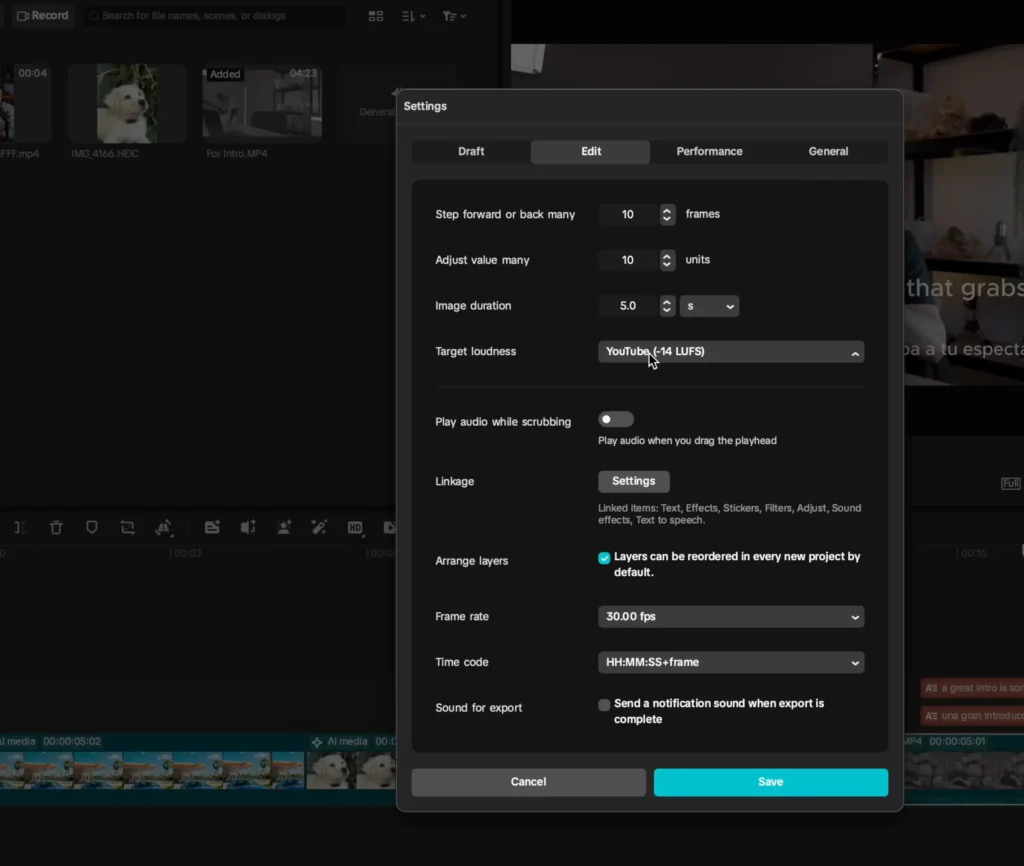Click the mirror flip icon in timeline toolbar
This screenshot has height=866, width=1024.
[163, 527]
